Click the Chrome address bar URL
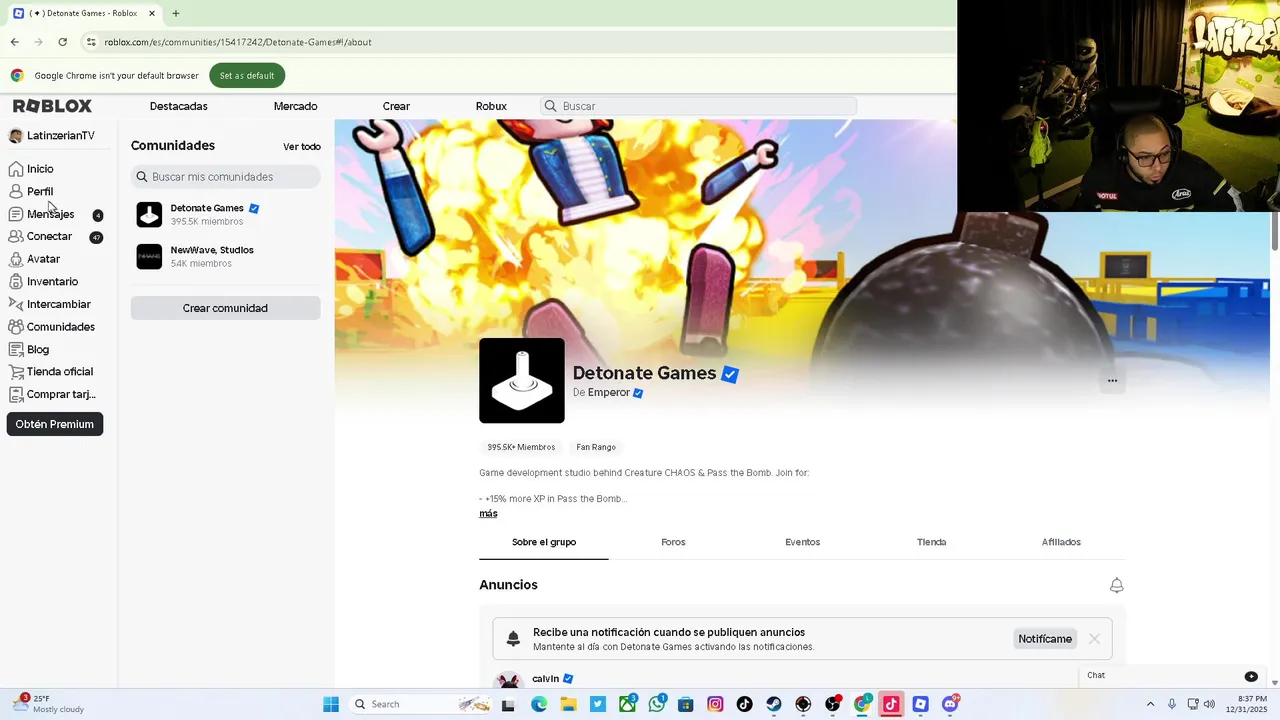Viewport: 1280px width, 720px height. [238, 42]
